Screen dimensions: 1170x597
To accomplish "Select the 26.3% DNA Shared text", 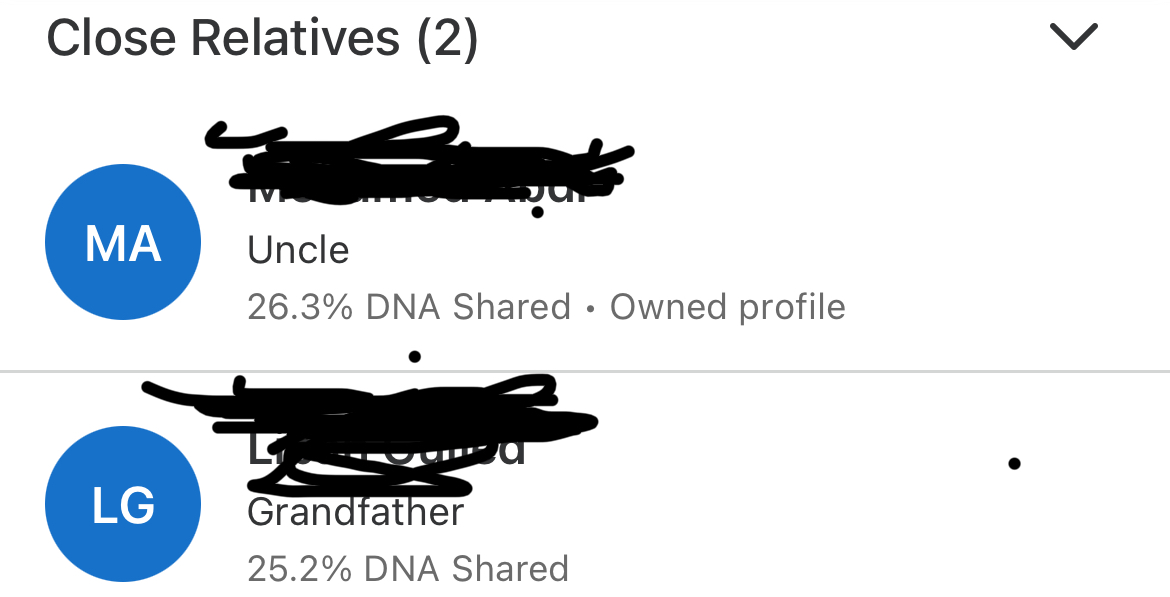I will (x=409, y=307).
